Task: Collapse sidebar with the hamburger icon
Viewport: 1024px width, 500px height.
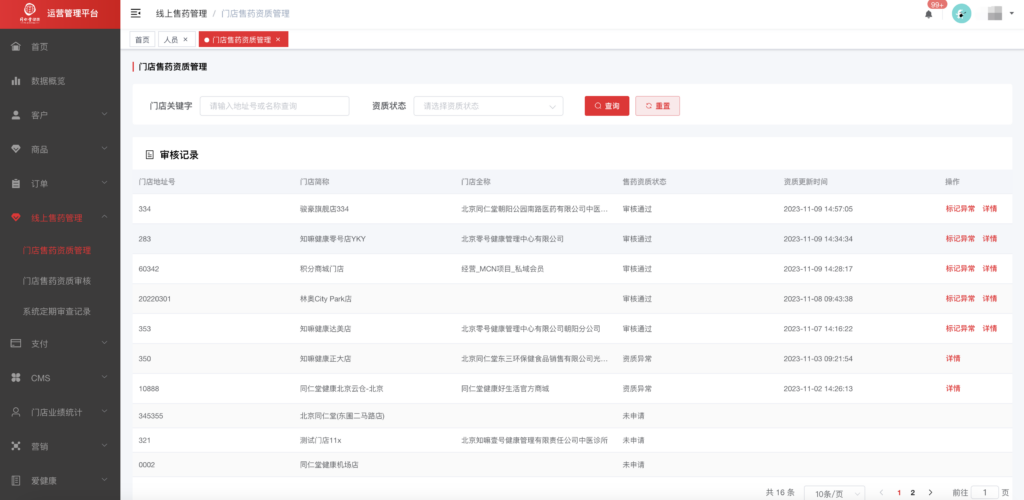Action: pyautogui.click(x=136, y=13)
